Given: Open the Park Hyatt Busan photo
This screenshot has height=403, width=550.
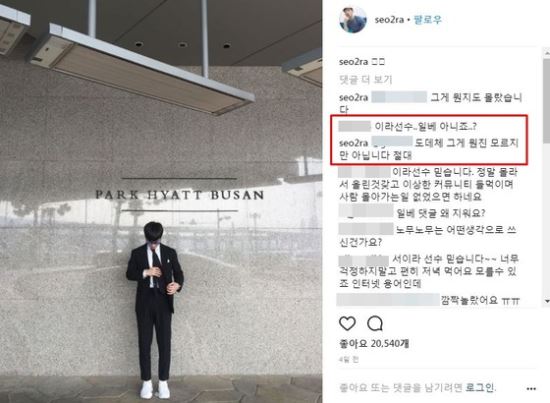Looking at the screenshot, I should pyautogui.click(x=161, y=201).
